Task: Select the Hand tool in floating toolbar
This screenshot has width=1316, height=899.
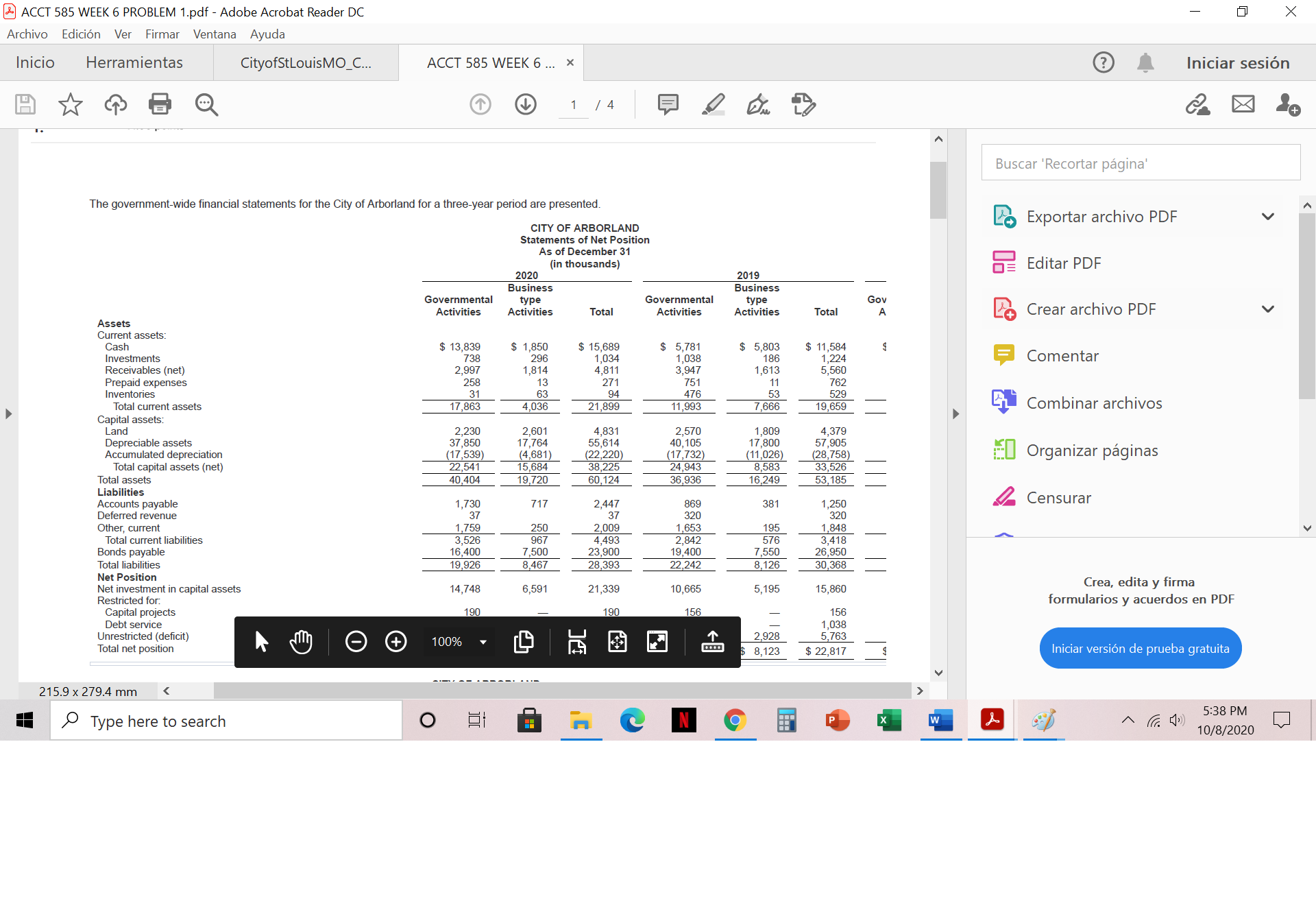Action: 301,642
